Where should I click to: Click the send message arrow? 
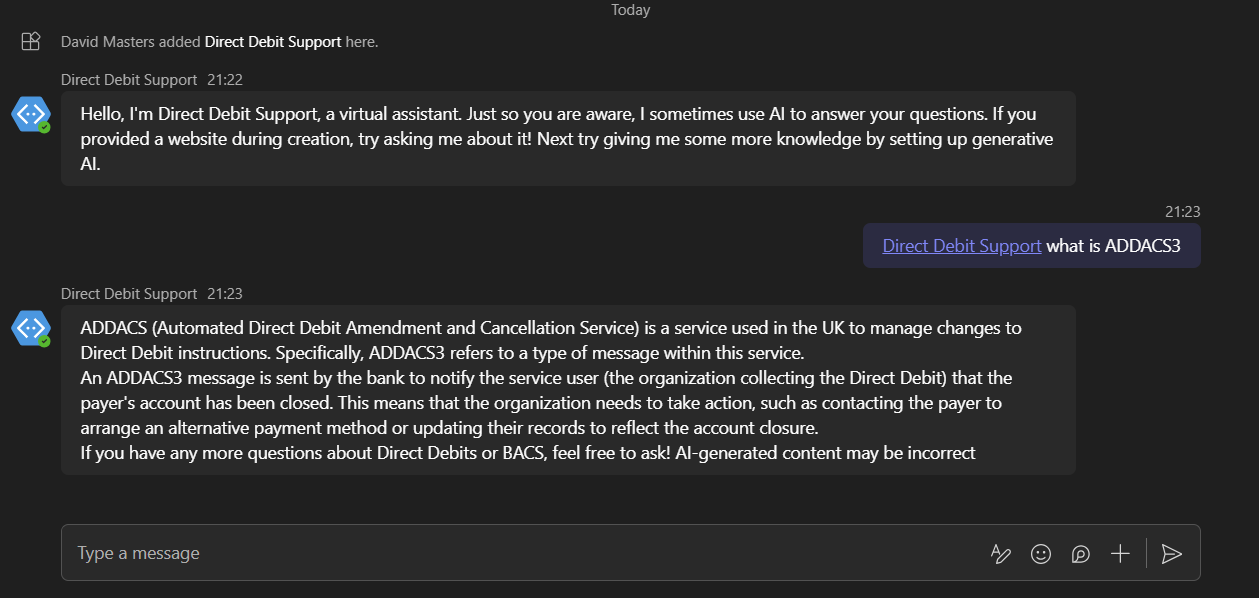1172,553
